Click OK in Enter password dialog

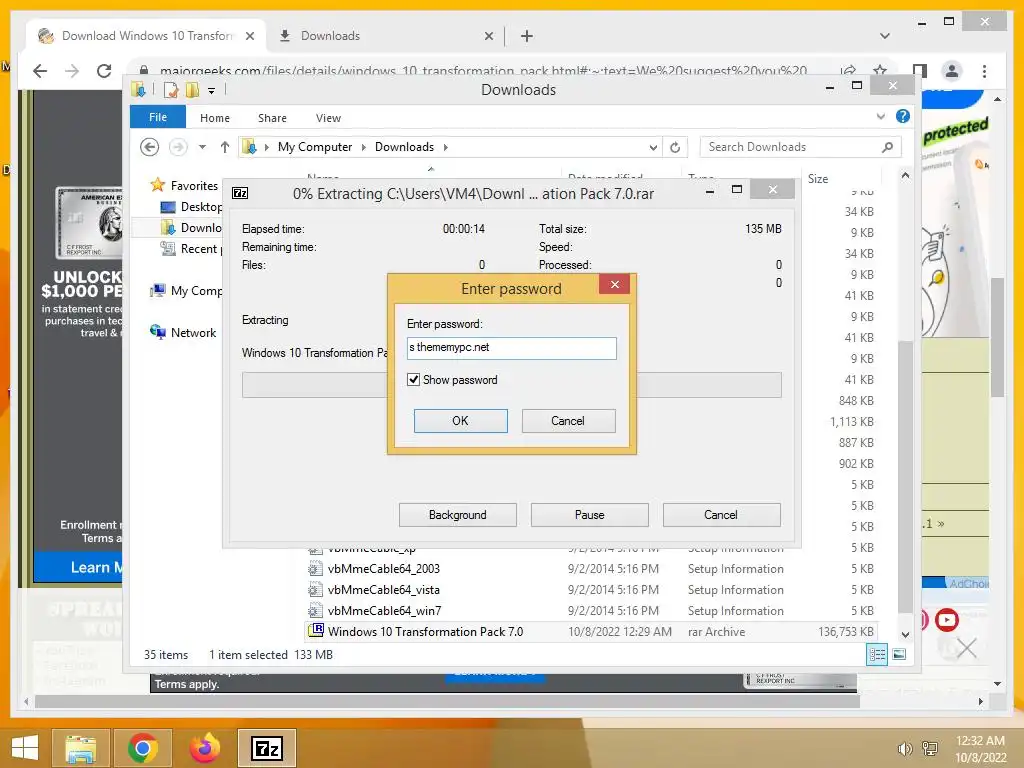click(x=460, y=421)
